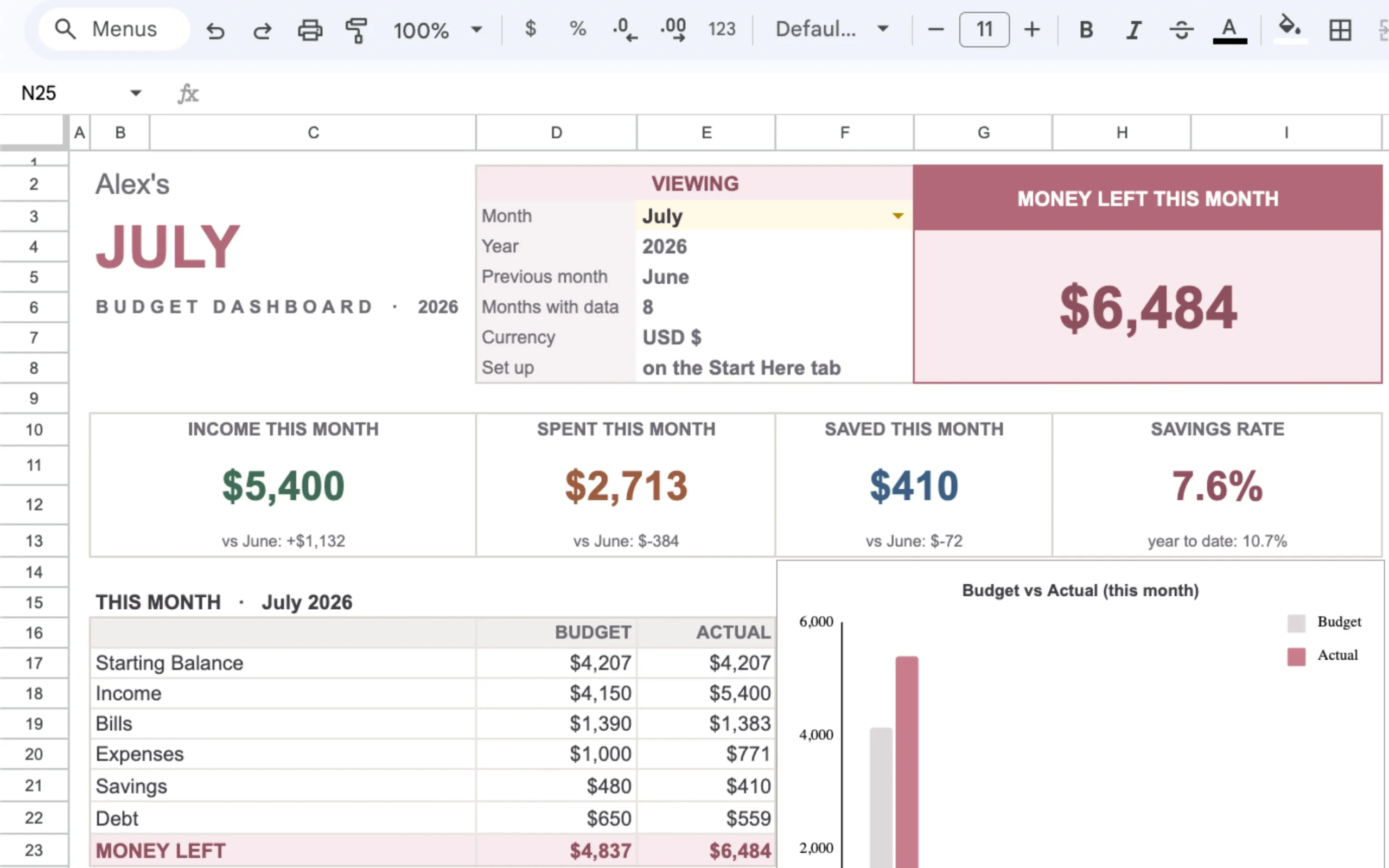Toggle bold formatting
Screen dimensions: 1389x868
click(1086, 29)
